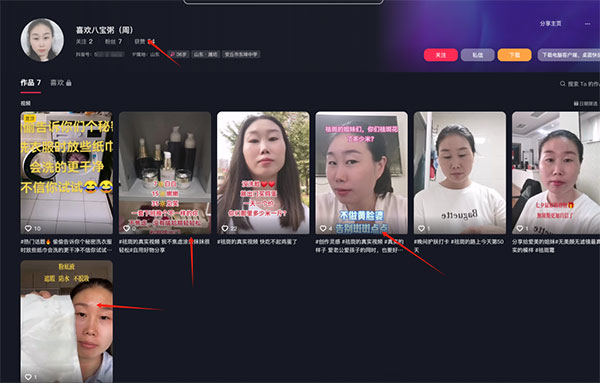This screenshot has width=600, height=383.
Task: Open the 粉丝 7 followers list
Action: point(113,41)
